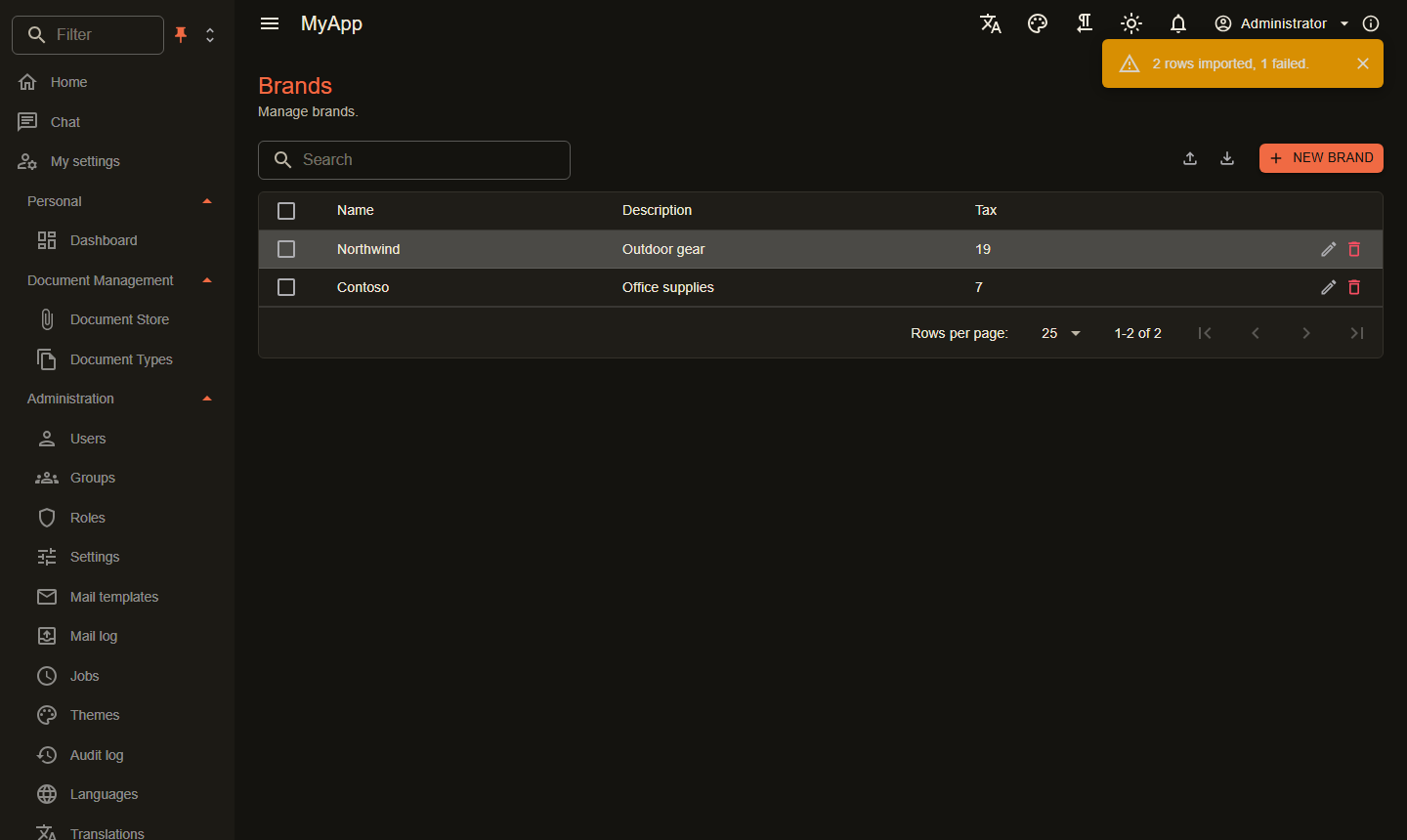Click the language translation icon in top bar

click(x=991, y=23)
